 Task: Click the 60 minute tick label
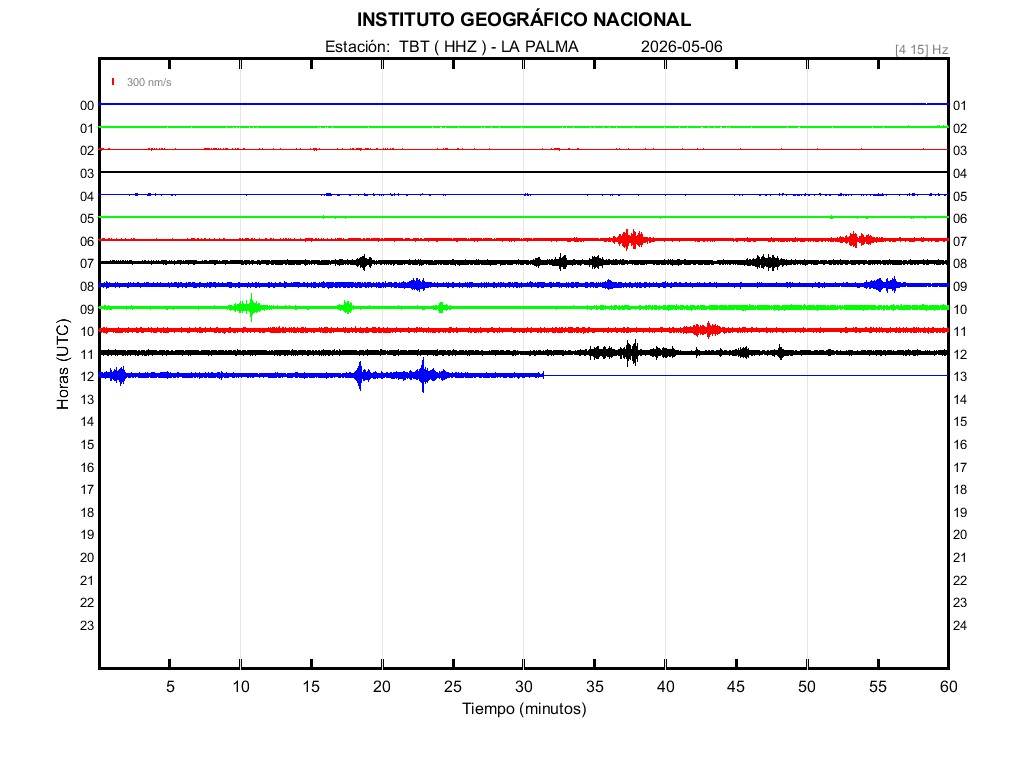948,686
